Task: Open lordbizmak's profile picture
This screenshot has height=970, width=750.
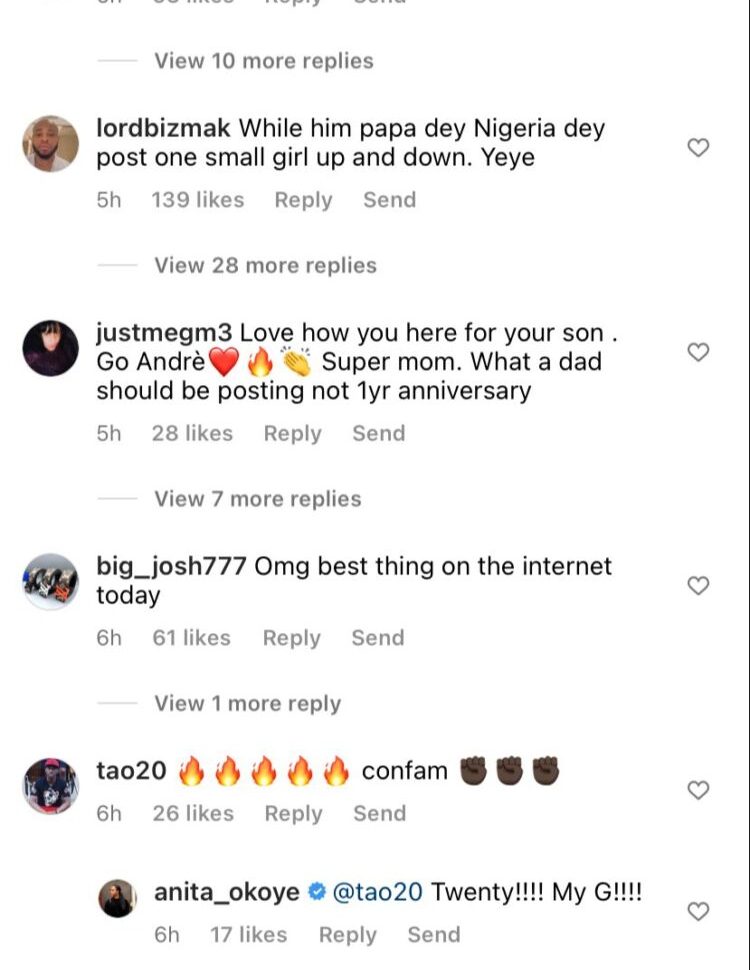Action: pyautogui.click(x=50, y=144)
